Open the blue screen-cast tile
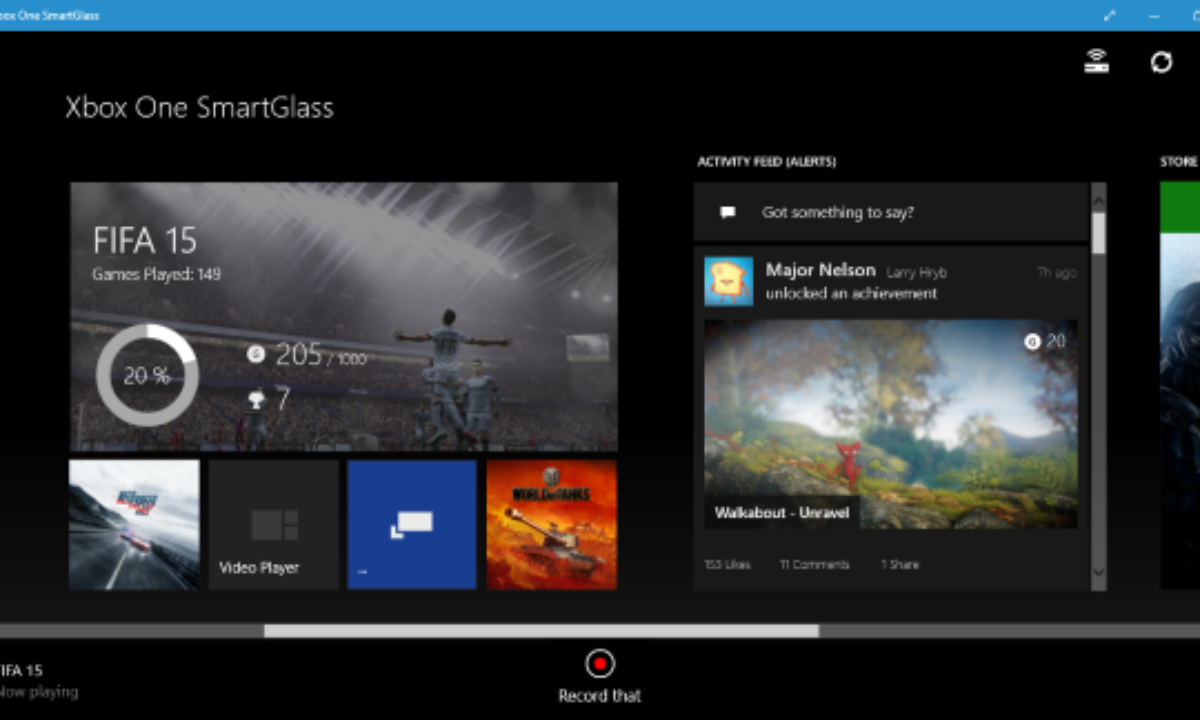Viewport: 1200px width, 720px height. (x=412, y=524)
